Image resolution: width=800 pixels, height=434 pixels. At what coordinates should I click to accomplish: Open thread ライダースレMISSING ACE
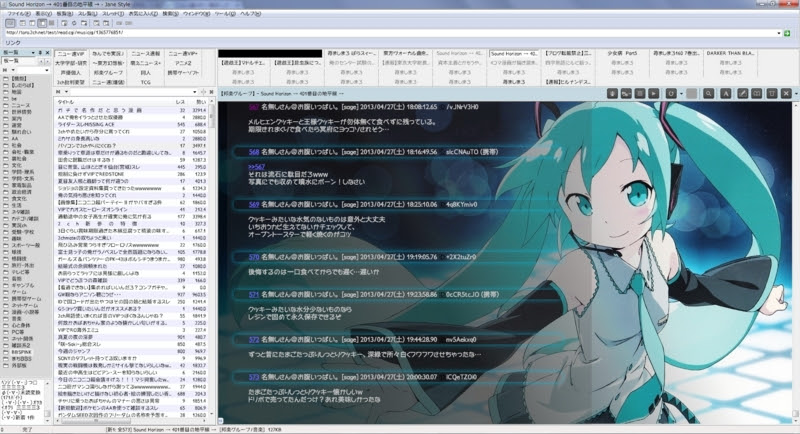click(x=86, y=124)
